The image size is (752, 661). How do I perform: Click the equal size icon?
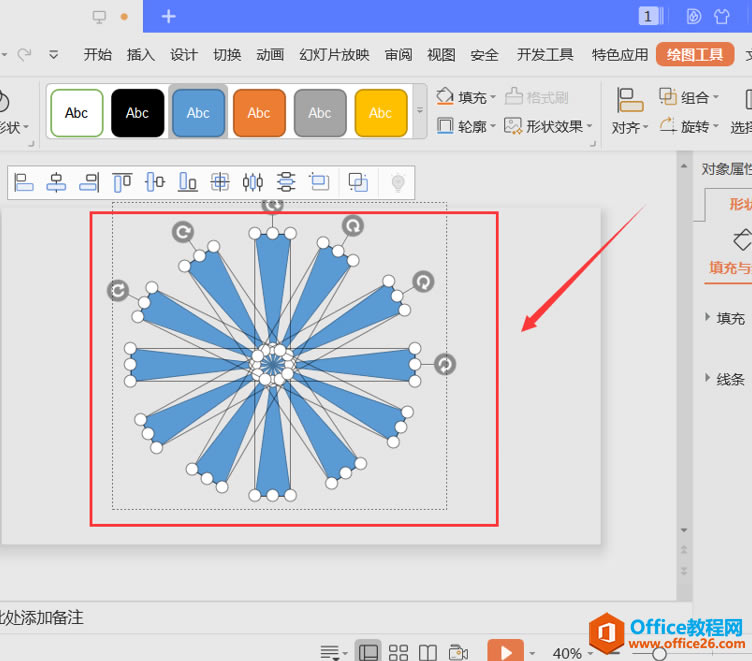coord(319,182)
